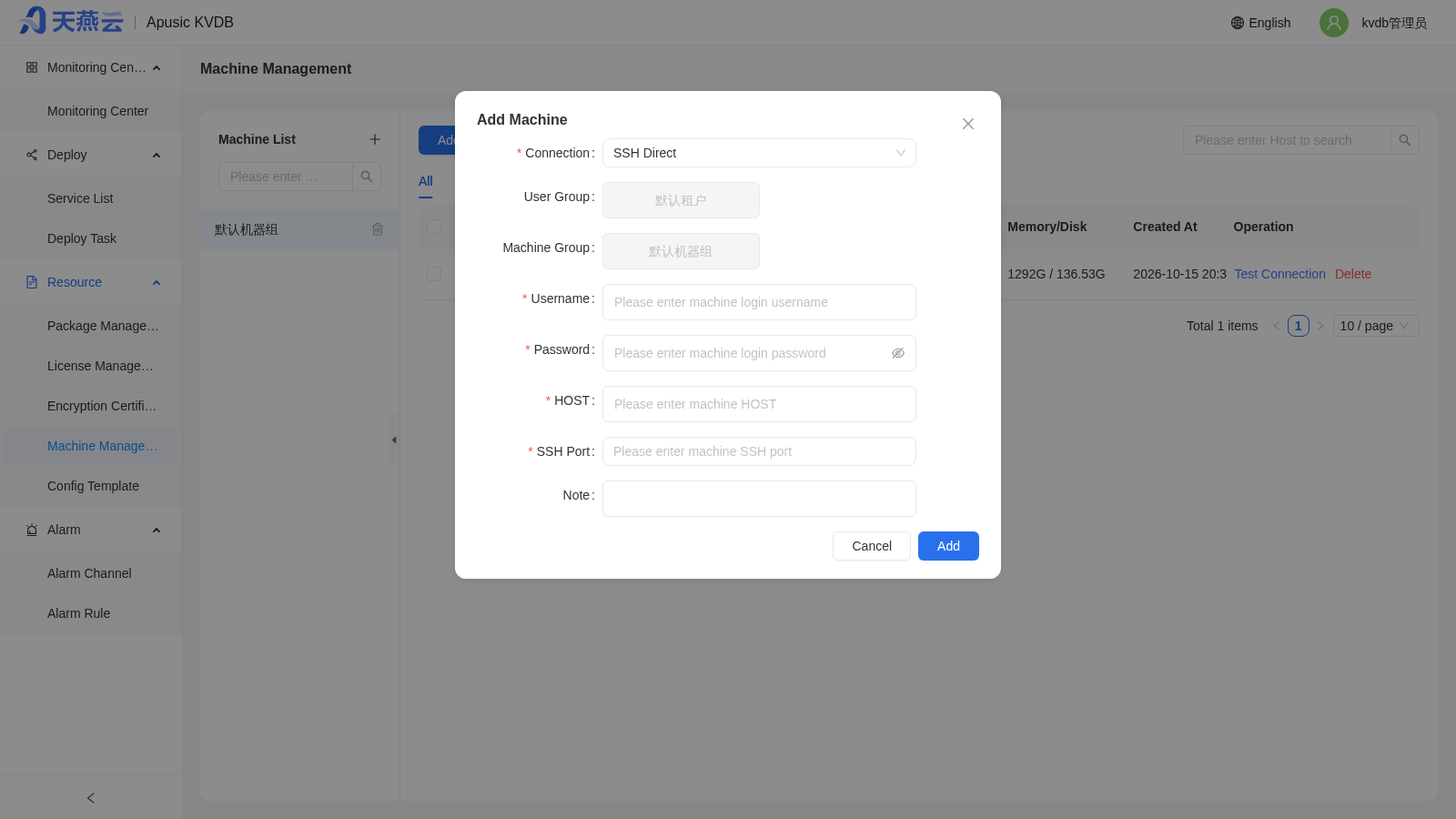Click the 天燕云 logo
The height and width of the screenshot is (819, 1456).
click(71, 21)
